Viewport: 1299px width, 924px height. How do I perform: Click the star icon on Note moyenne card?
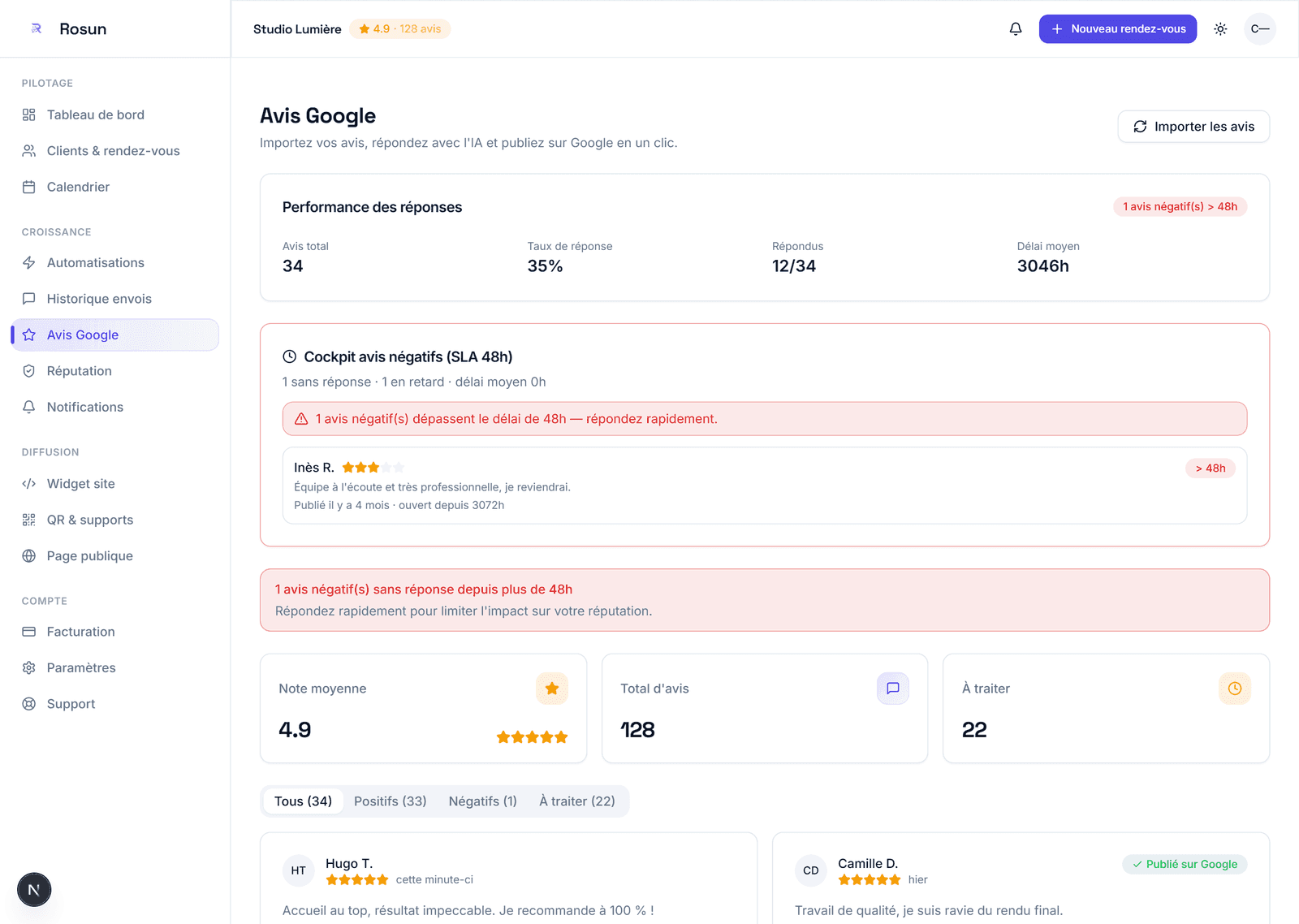click(x=552, y=689)
